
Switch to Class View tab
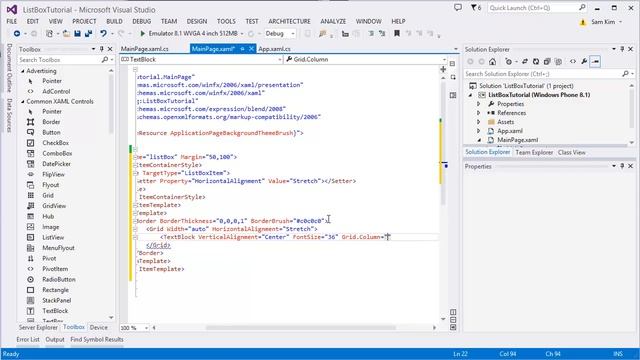coord(571,152)
